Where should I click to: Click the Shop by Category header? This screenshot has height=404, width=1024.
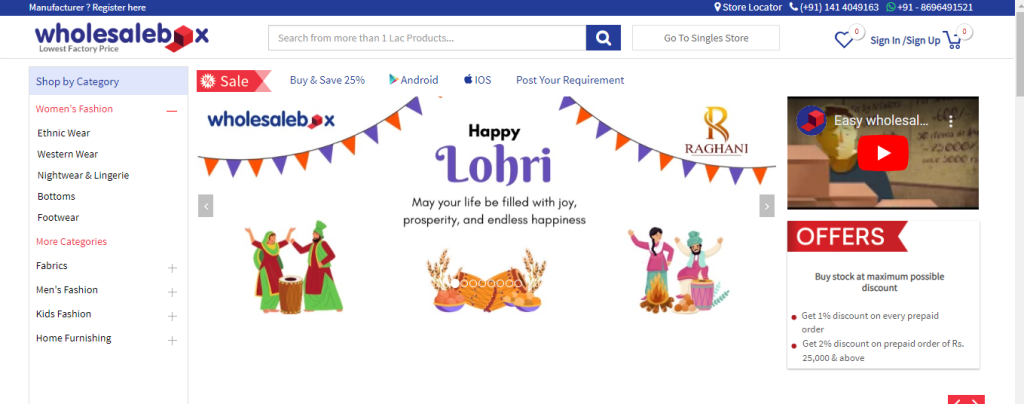[108, 82]
